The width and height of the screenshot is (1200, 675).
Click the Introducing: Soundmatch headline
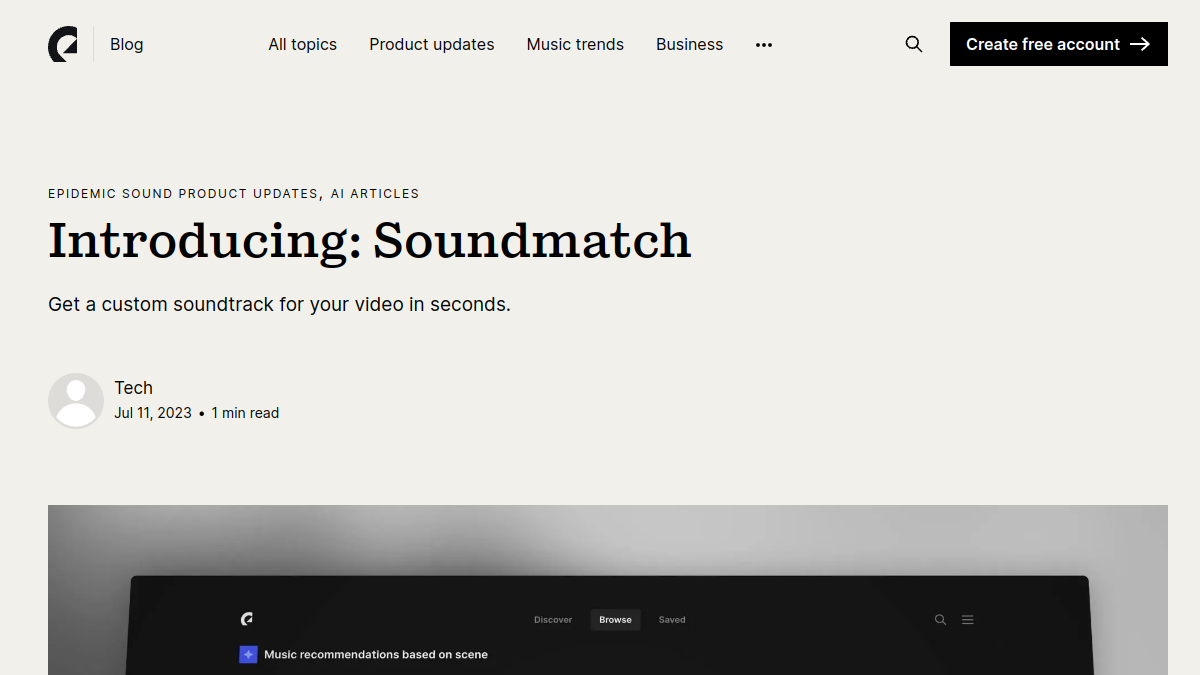[370, 241]
